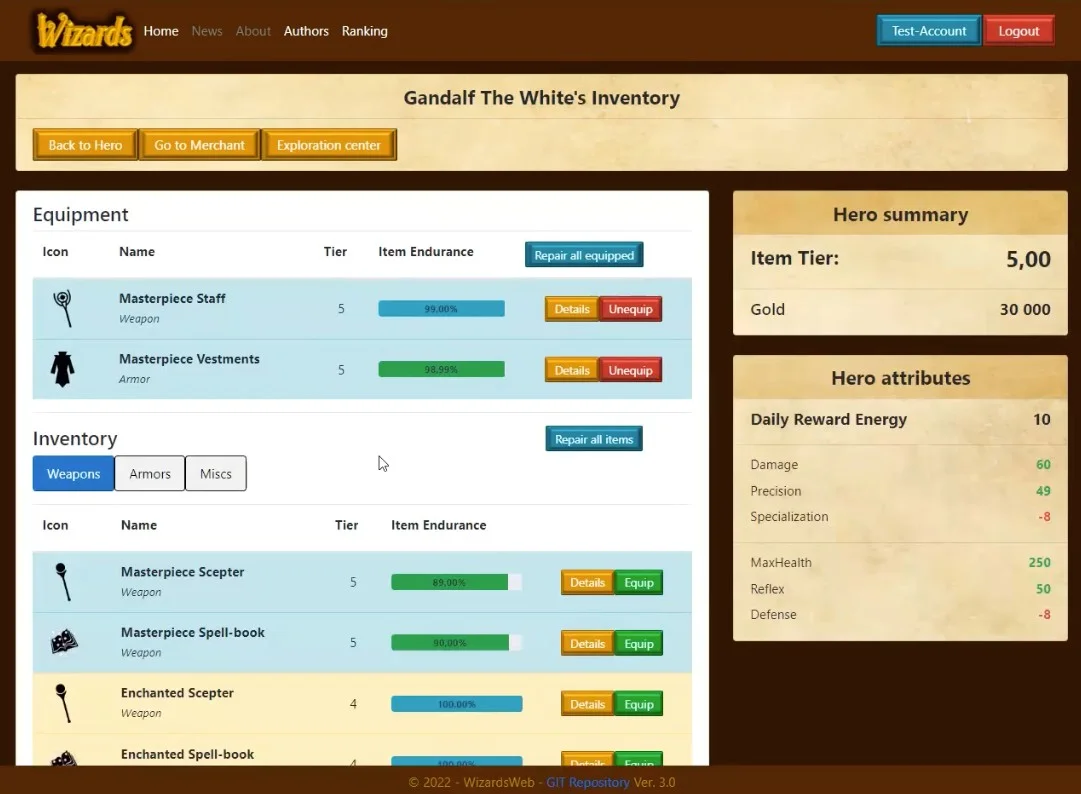Repair all equipped items

pyautogui.click(x=584, y=255)
